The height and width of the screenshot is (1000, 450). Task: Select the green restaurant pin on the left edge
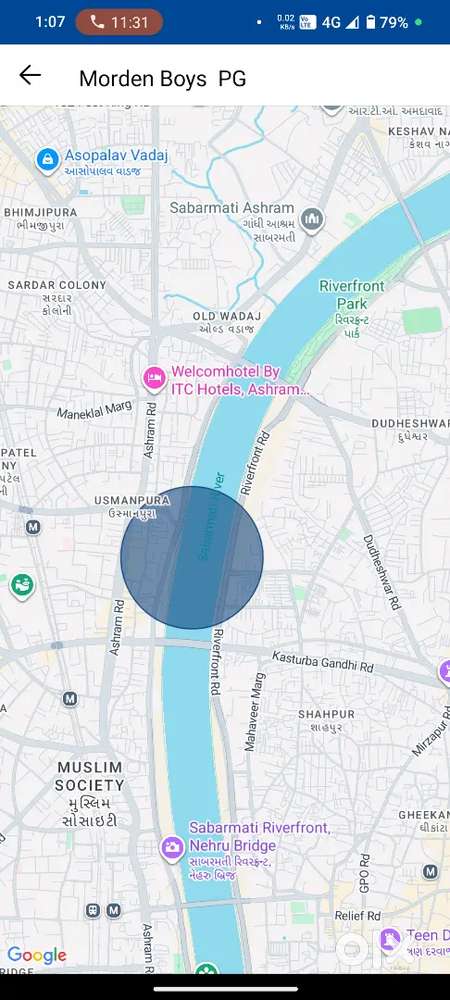[x=22, y=585]
